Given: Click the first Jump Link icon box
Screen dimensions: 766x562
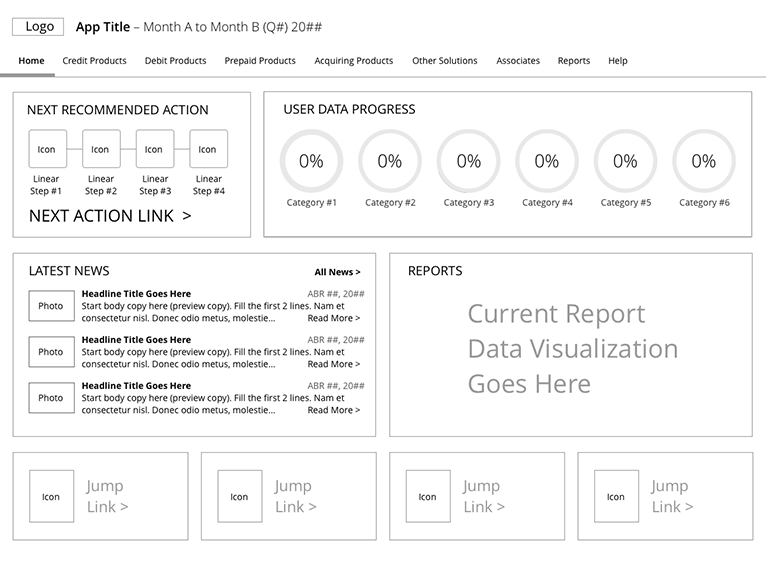Looking at the screenshot, I should (x=51, y=496).
